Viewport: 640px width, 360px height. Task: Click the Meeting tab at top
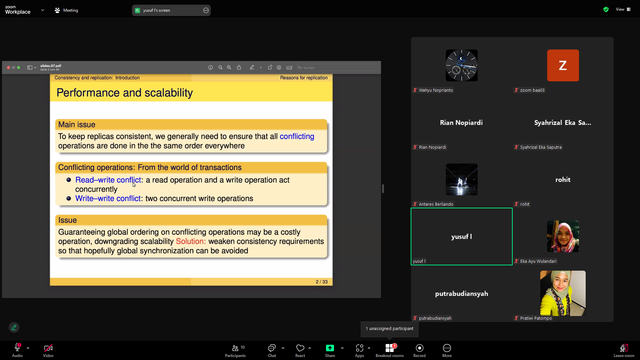click(66, 10)
